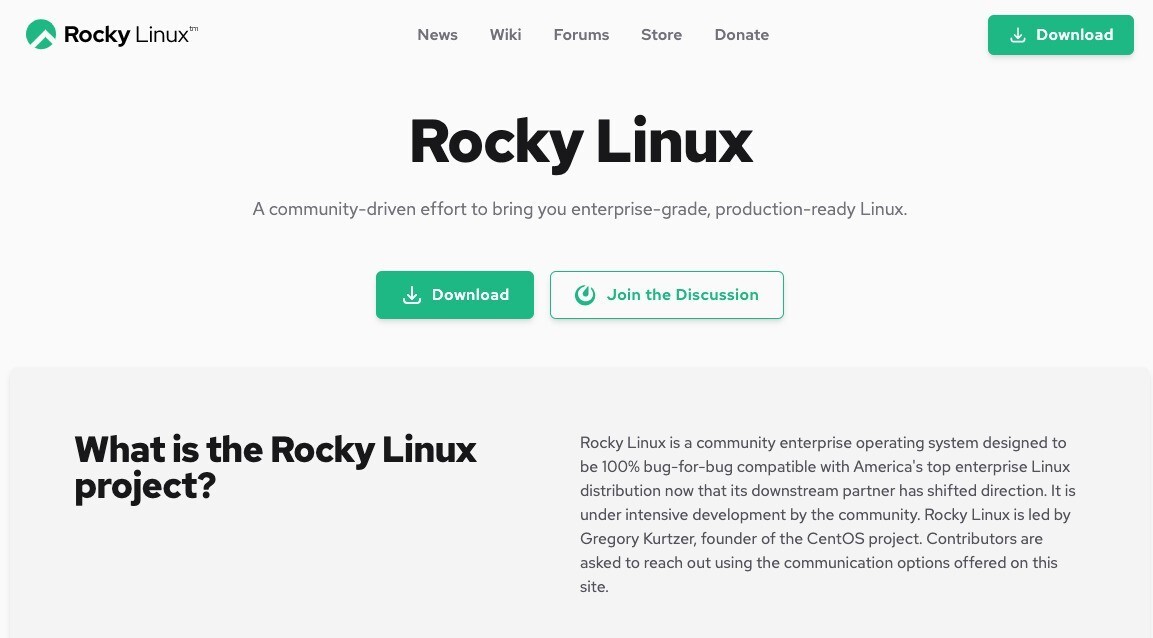Click the trademark symbol beside the header logo
Viewport: 1153px width, 638px height.
[194, 29]
